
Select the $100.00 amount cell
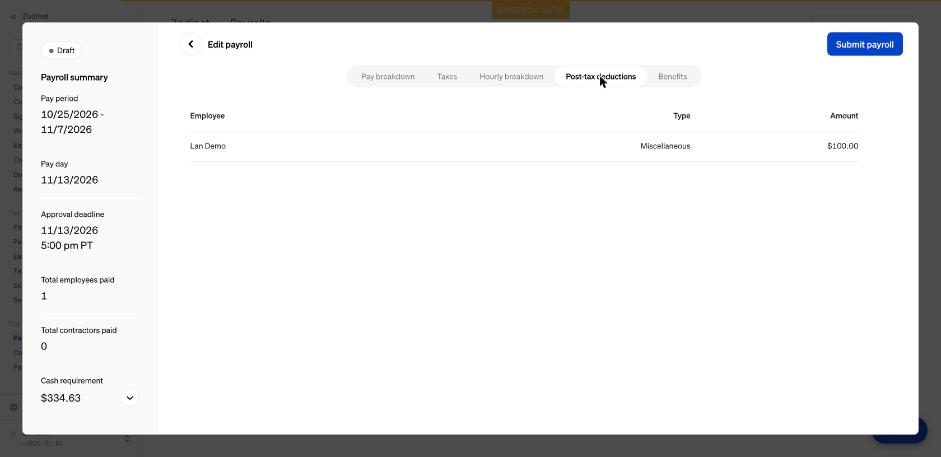point(843,146)
